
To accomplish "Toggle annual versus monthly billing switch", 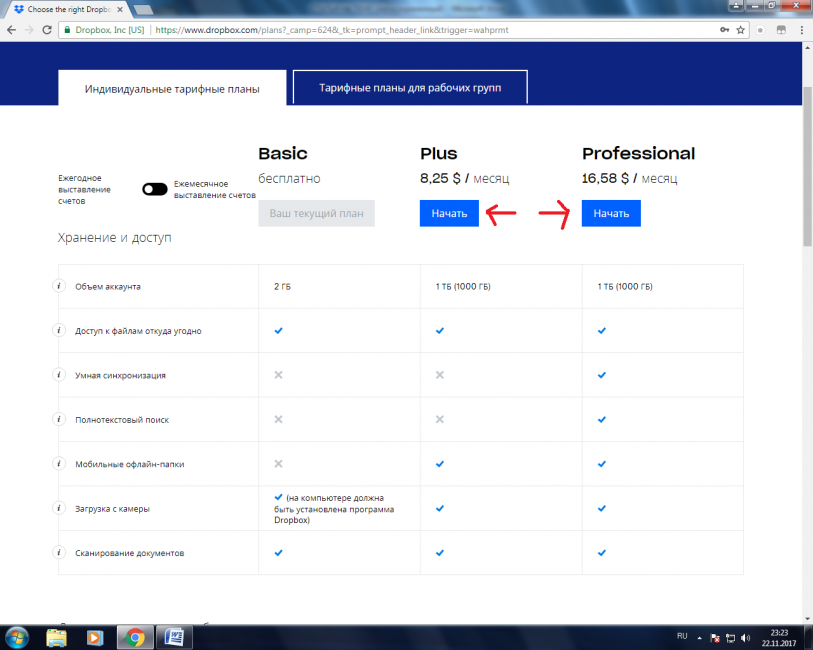I will [155, 189].
